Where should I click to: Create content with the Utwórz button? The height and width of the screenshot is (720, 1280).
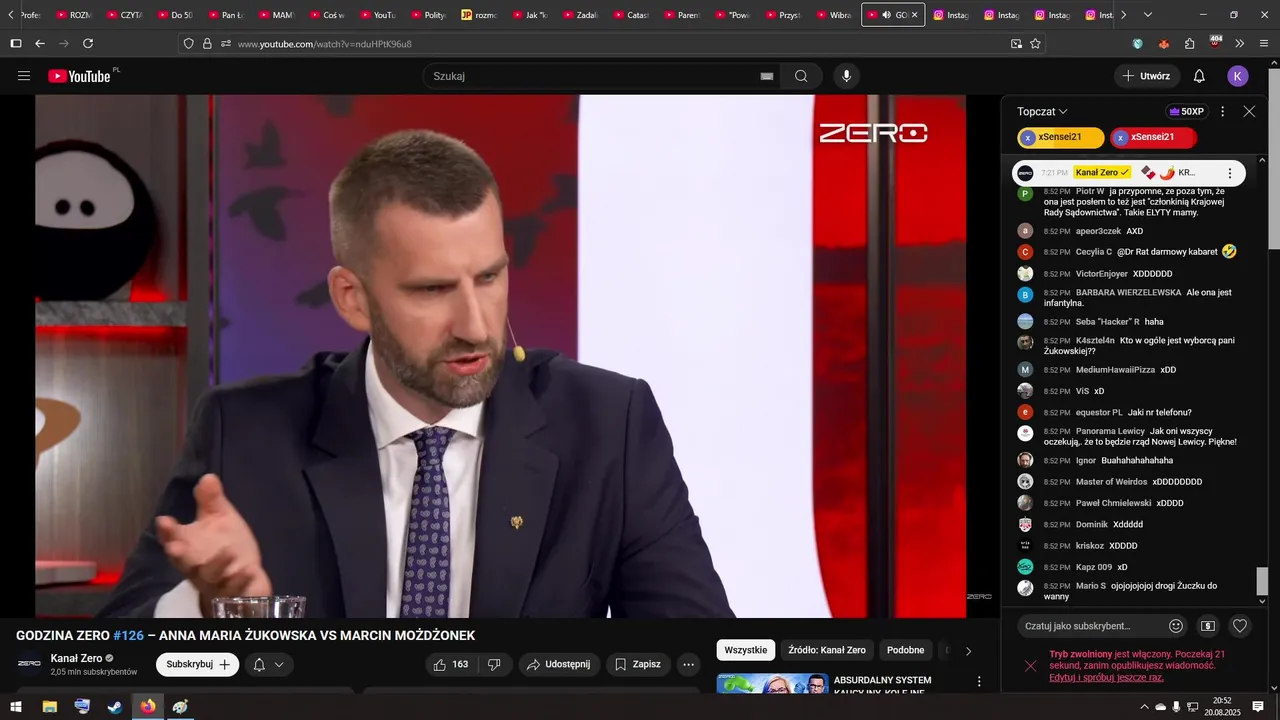1146,76
